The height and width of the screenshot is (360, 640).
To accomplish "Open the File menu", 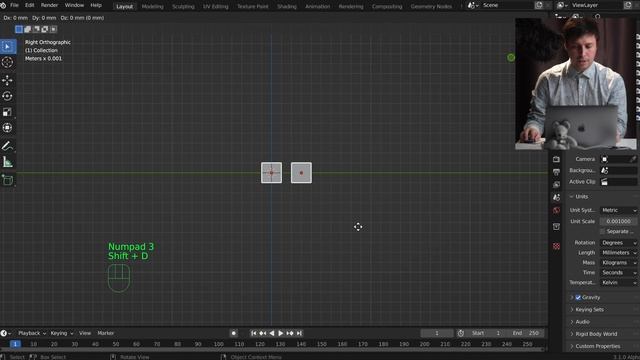I will coord(14,6).
